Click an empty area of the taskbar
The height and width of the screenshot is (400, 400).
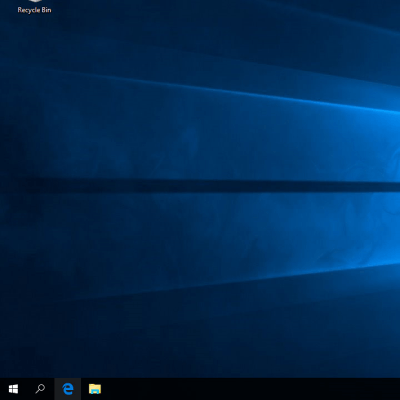[x=253, y=389]
